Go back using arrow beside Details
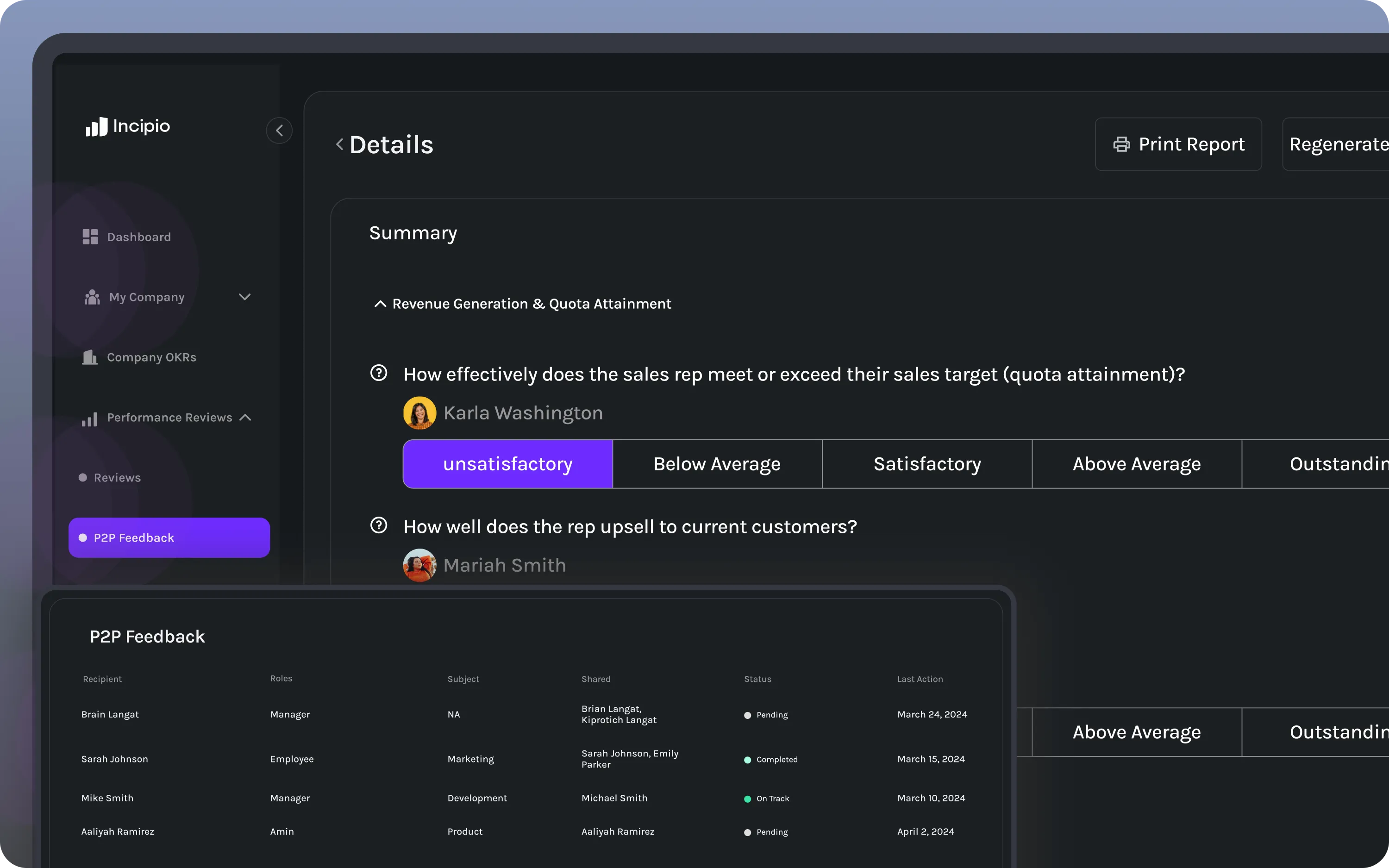Screen dimensions: 1389x868 (x=340, y=144)
